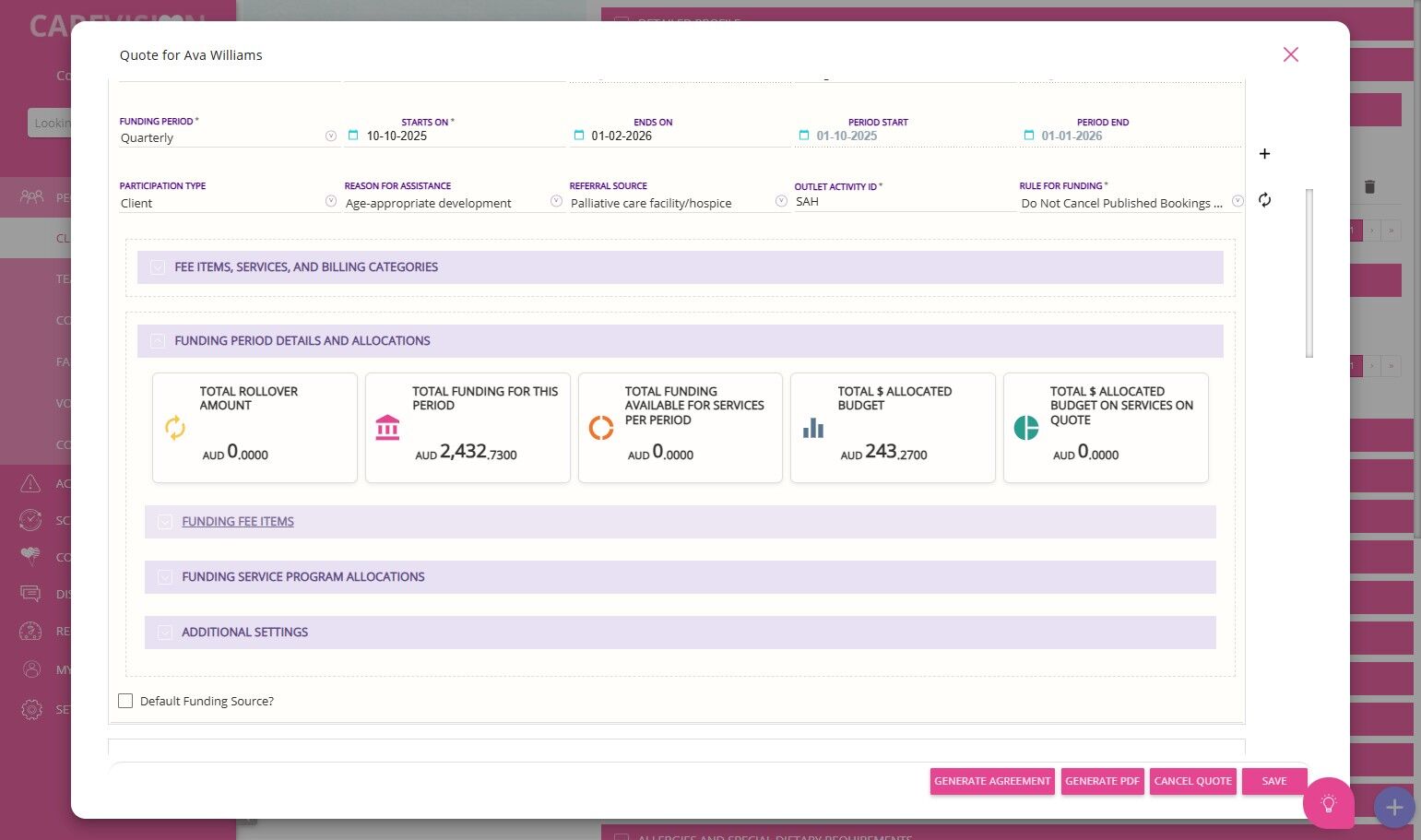Click the trash icon behind the dialog

point(1369,187)
